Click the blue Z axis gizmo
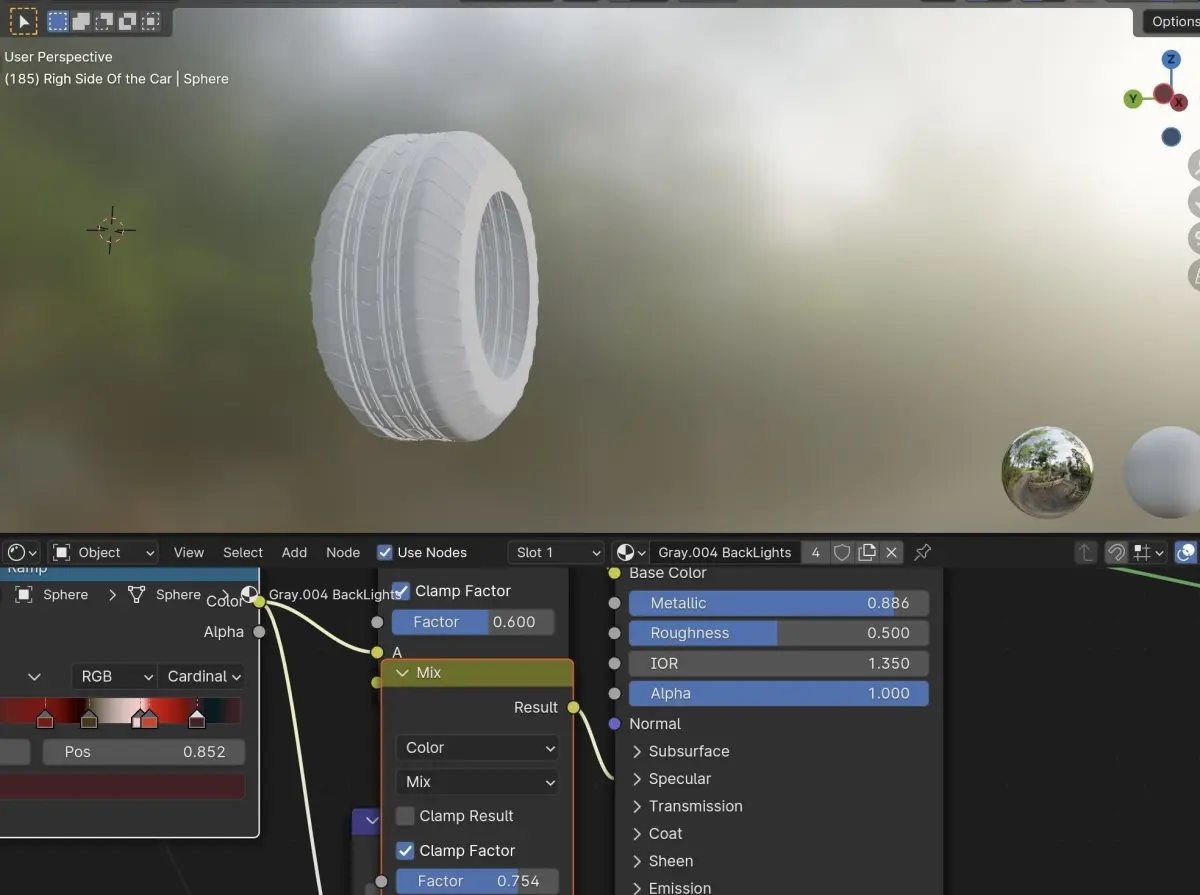 pyautogui.click(x=1171, y=60)
